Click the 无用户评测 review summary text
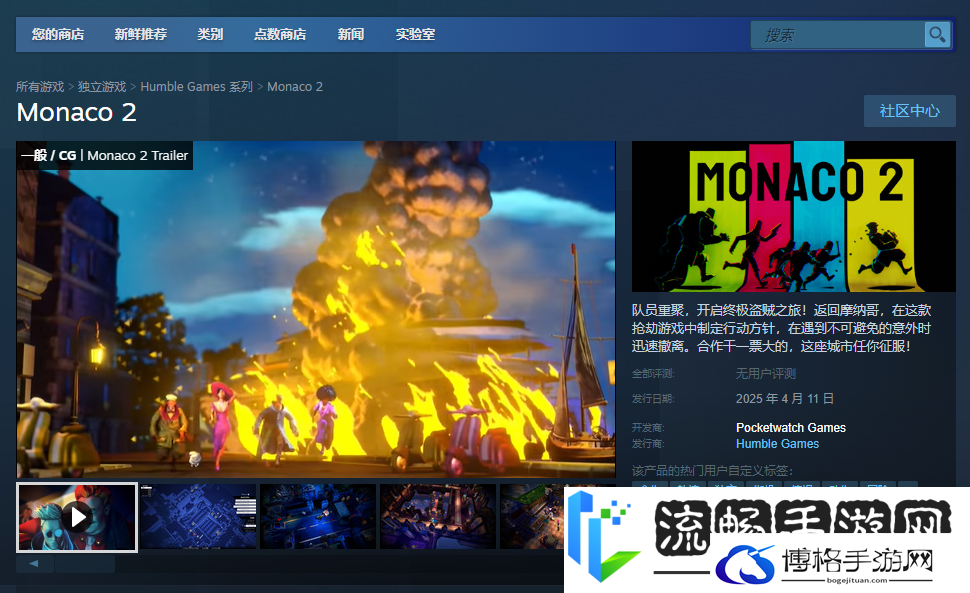This screenshot has width=970, height=593. coord(766,373)
